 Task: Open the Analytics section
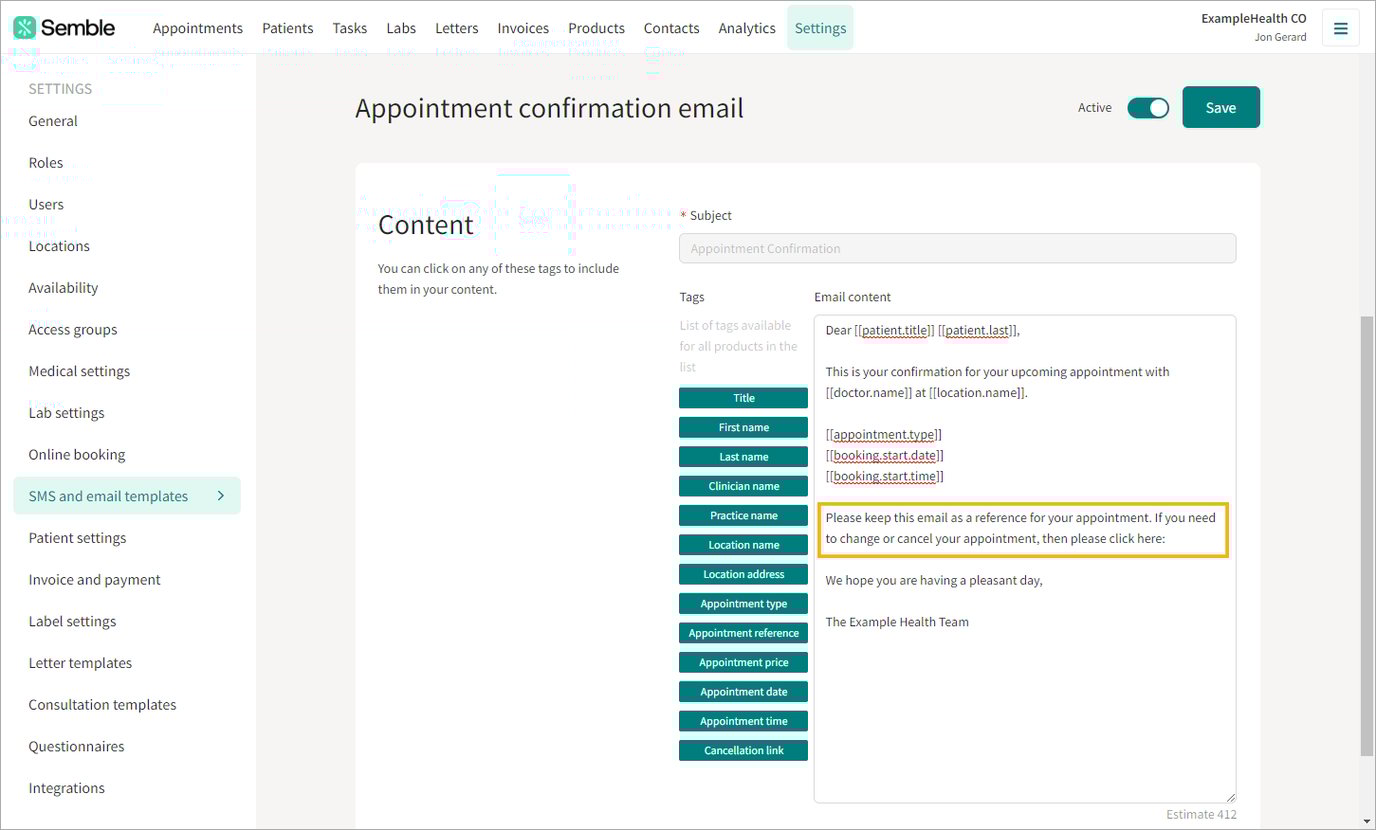coord(746,28)
